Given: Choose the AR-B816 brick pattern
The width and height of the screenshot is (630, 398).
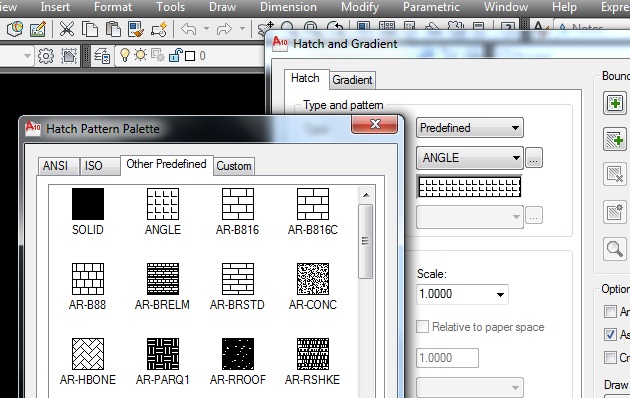Looking at the screenshot, I should click(238, 204).
